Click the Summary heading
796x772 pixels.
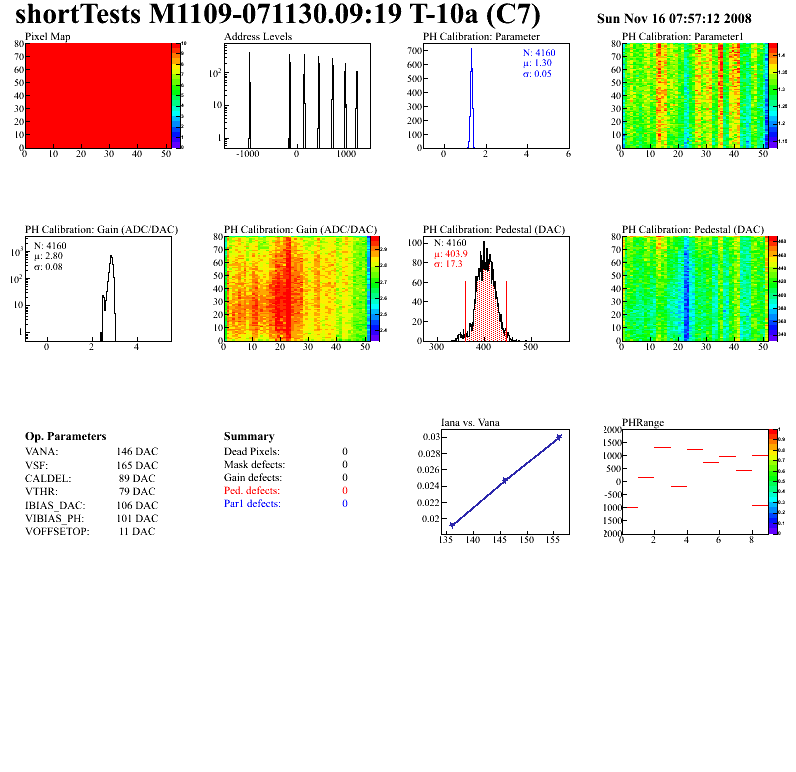pos(249,437)
